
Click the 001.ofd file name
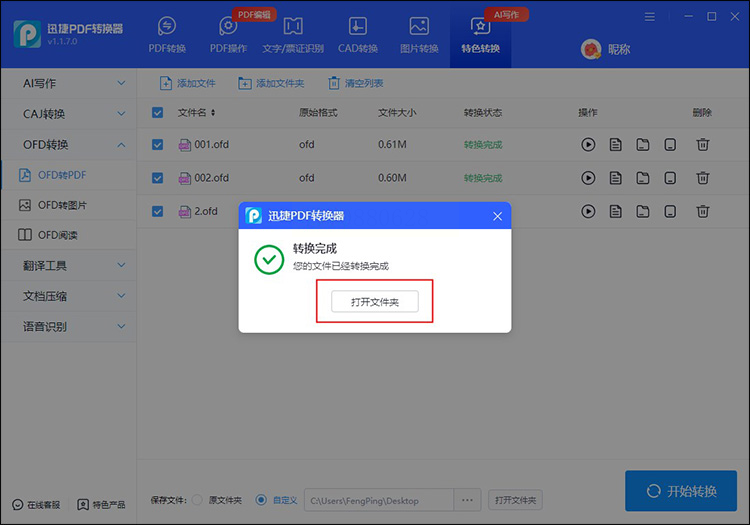click(x=211, y=144)
